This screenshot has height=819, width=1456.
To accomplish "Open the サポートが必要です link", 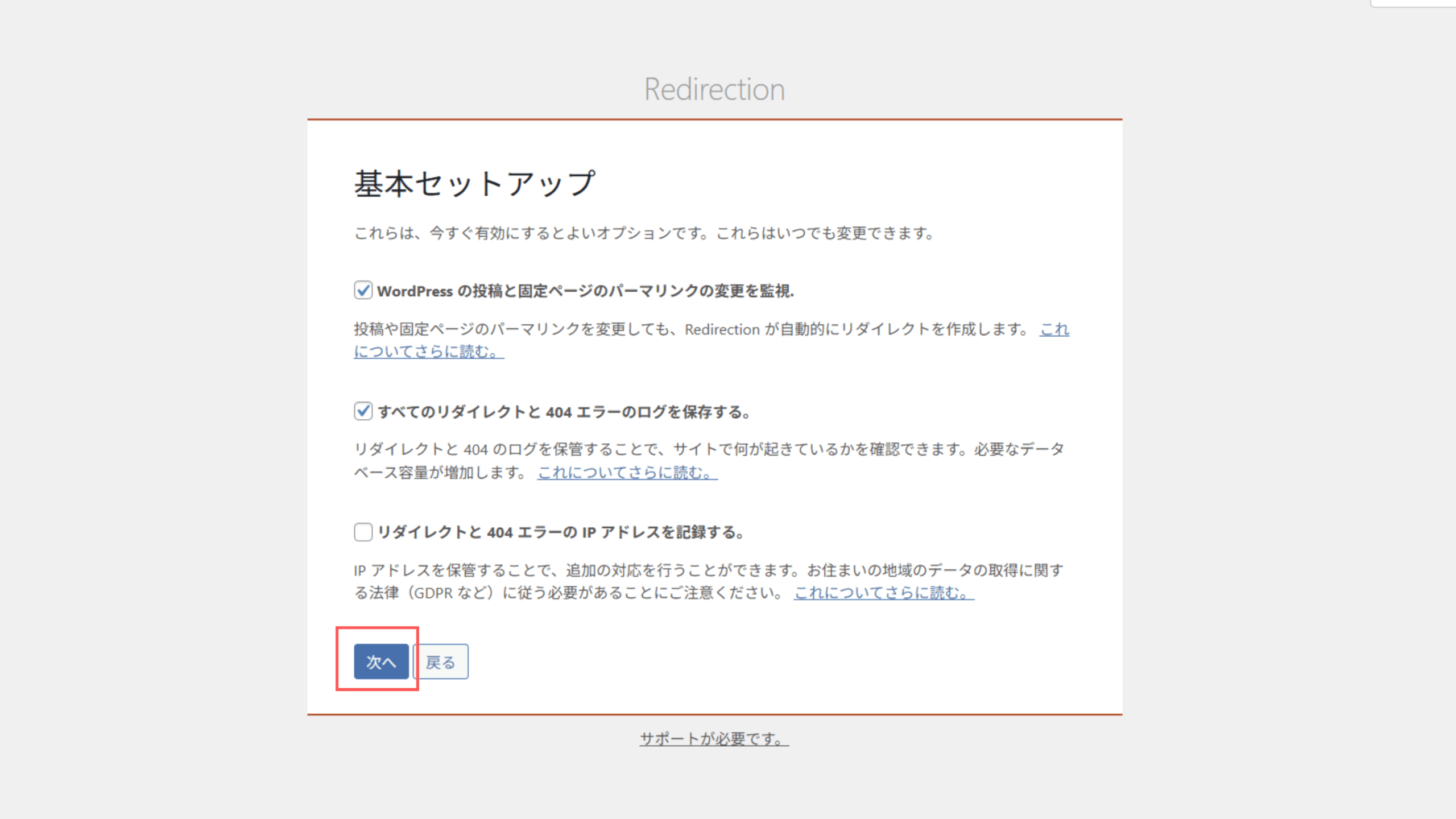I will click(x=714, y=739).
